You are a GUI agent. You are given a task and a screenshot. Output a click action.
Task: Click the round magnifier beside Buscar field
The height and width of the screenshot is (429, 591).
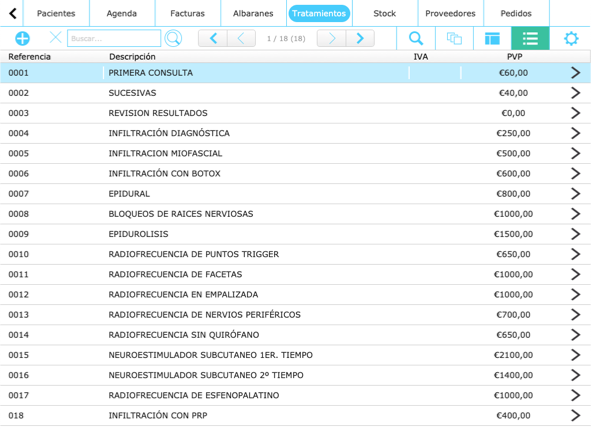point(173,38)
